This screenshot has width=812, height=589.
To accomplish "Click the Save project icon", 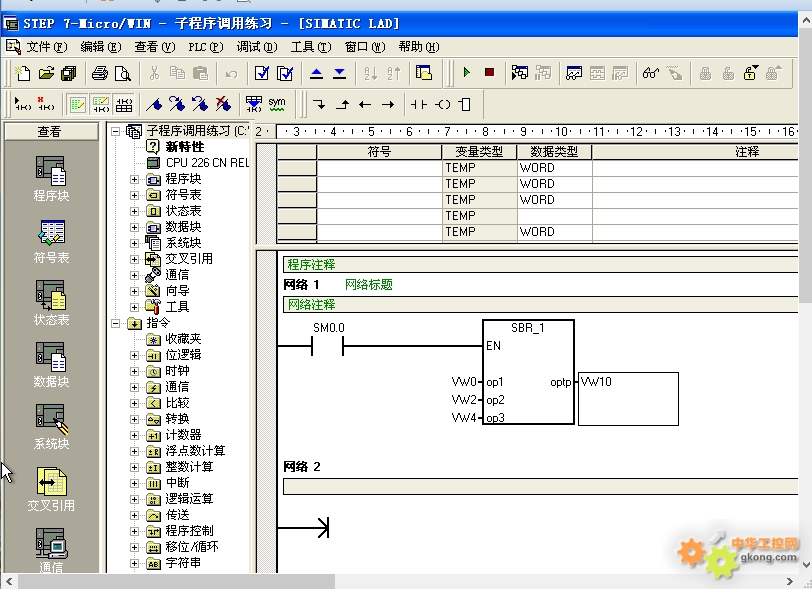I will [x=68, y=73].
